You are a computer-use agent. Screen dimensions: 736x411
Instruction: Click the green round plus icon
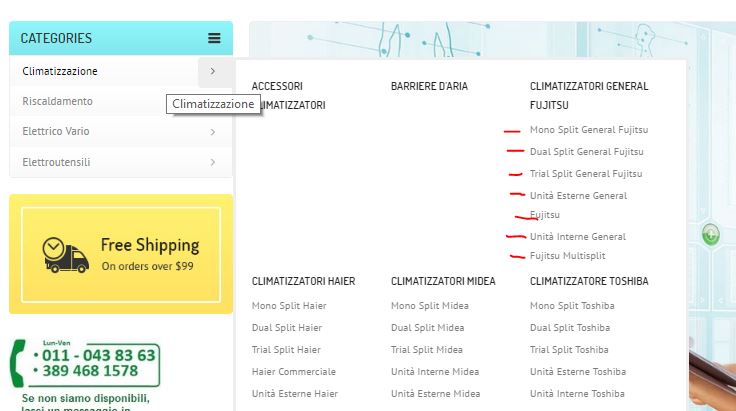pyautogui.click(x=711, y=234)
